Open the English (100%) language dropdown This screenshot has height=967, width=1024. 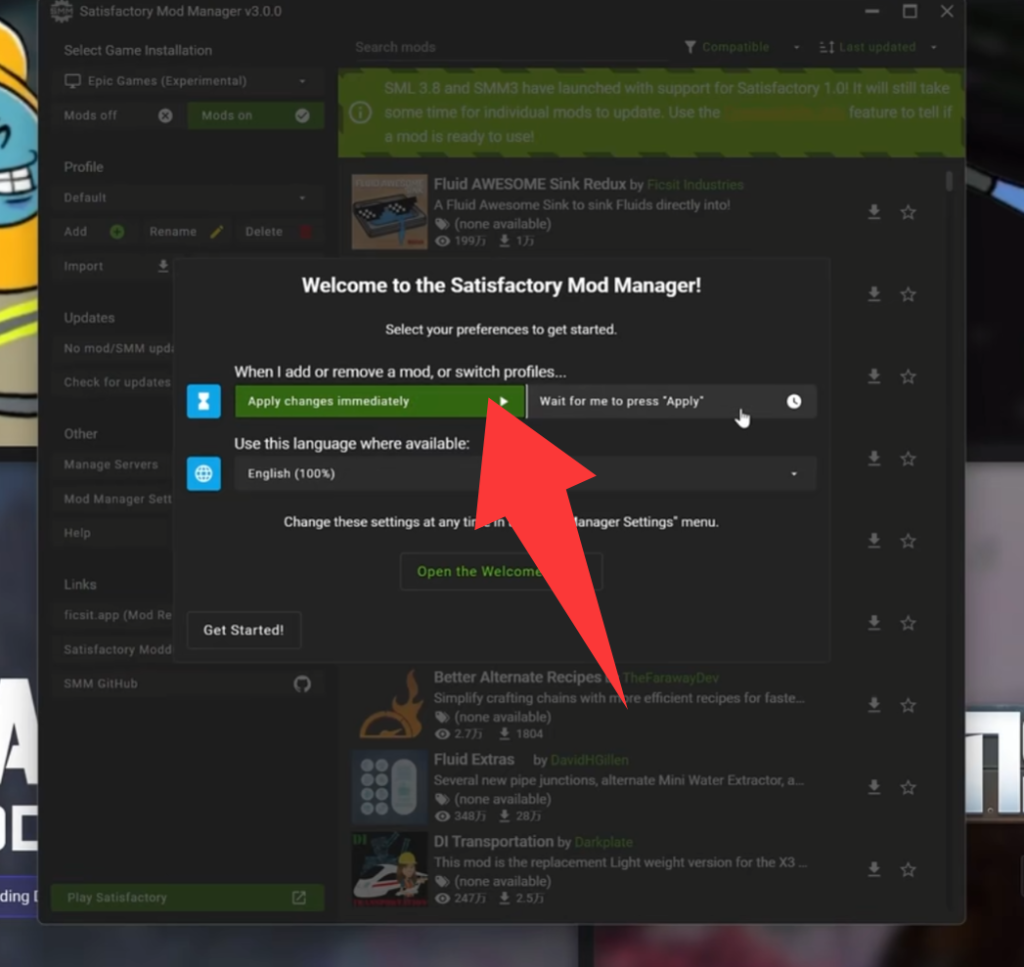pyautogui.click(x=525, y=474)
